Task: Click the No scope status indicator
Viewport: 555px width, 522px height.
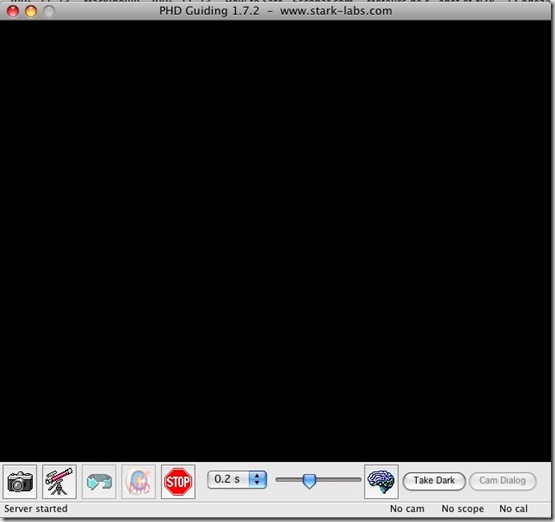Action: [x=462, y=509]
